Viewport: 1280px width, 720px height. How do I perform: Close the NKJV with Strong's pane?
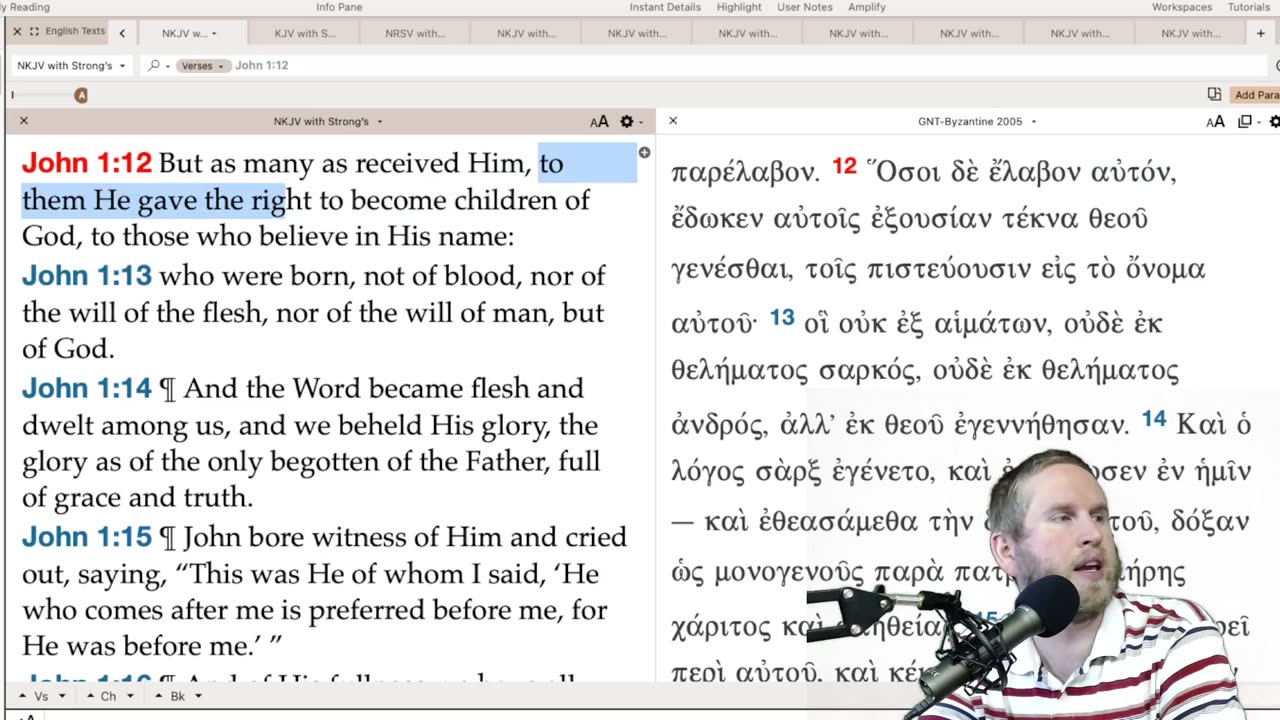coord(24,121)
